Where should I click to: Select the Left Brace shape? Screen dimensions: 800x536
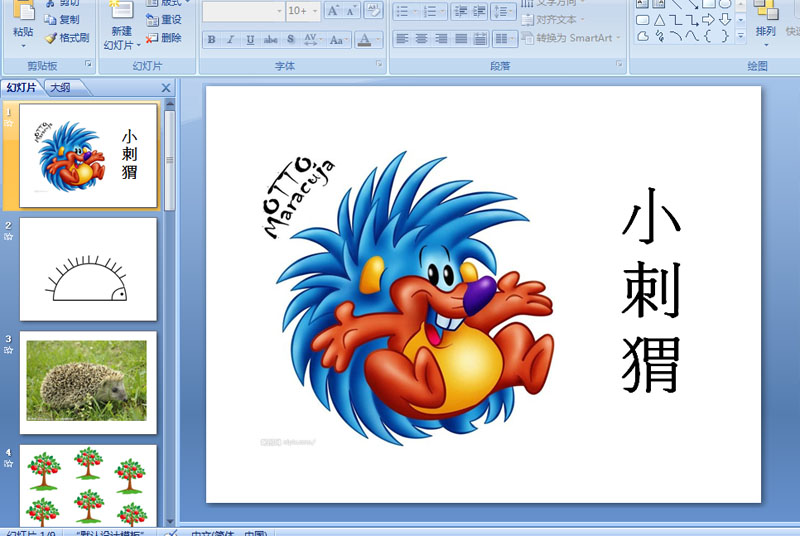[708, 36]
